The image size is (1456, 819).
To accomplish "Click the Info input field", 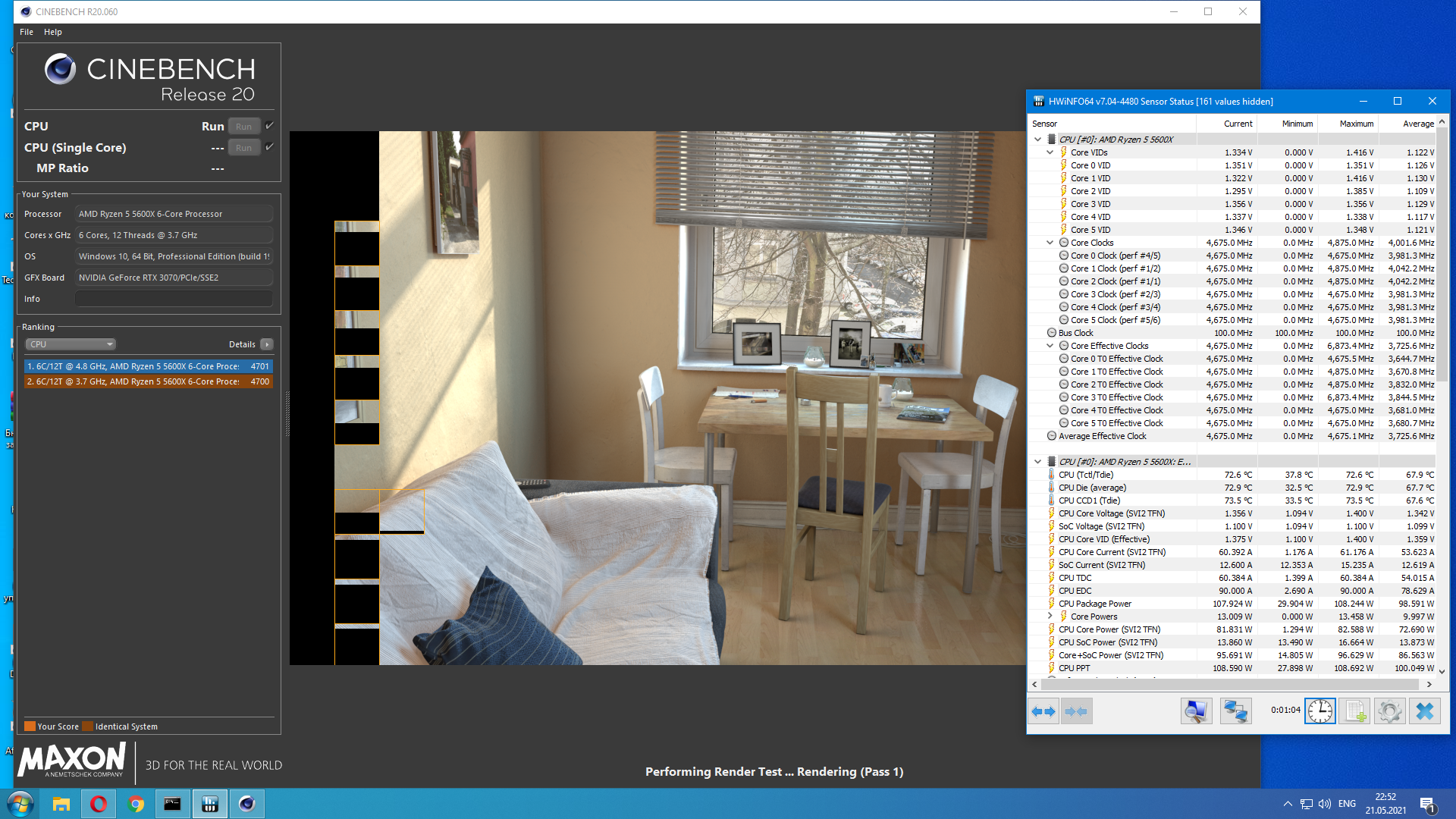I will [174, 299].
